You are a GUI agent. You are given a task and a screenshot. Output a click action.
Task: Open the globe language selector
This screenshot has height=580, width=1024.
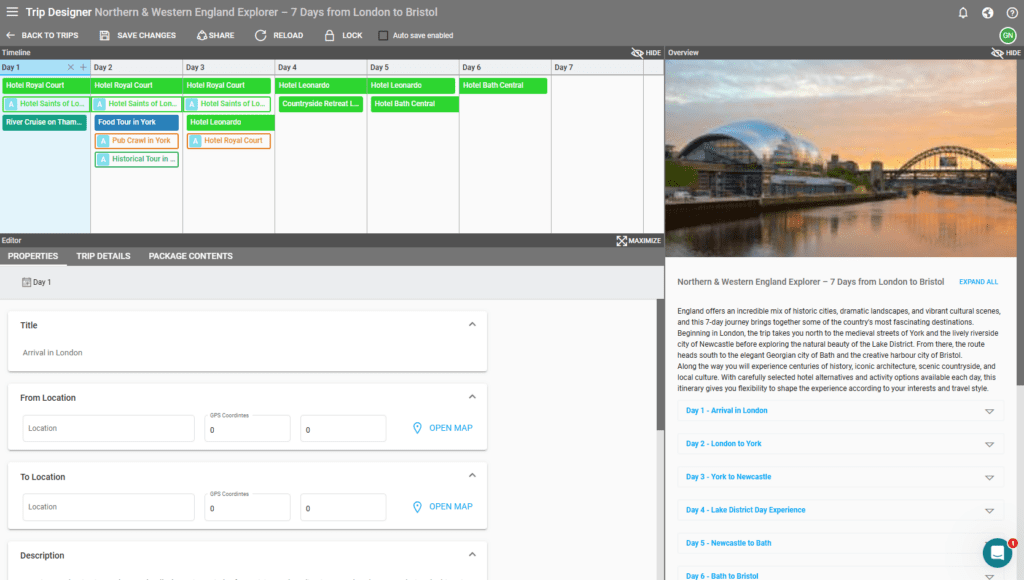[x=988, y=13]
